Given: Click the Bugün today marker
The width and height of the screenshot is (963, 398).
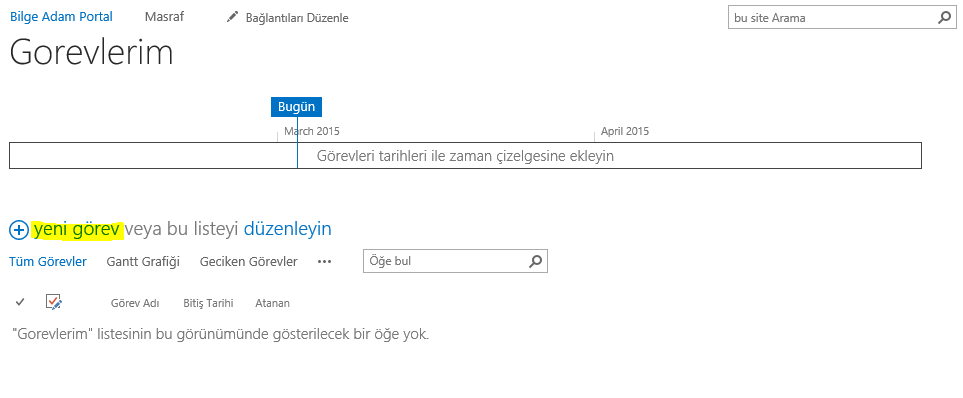Looking at the screenshot, I should click(297, 107).
